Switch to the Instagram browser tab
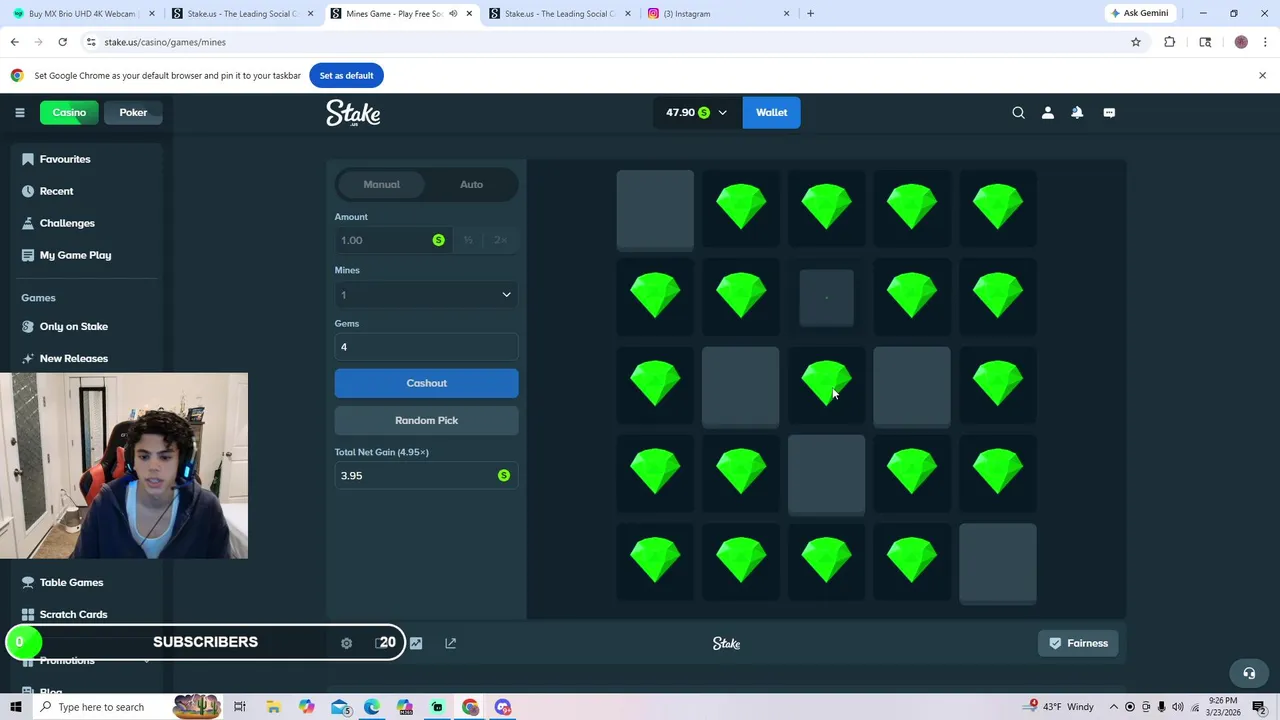Viewport: 1280px width, 720px height. point(718,14)
